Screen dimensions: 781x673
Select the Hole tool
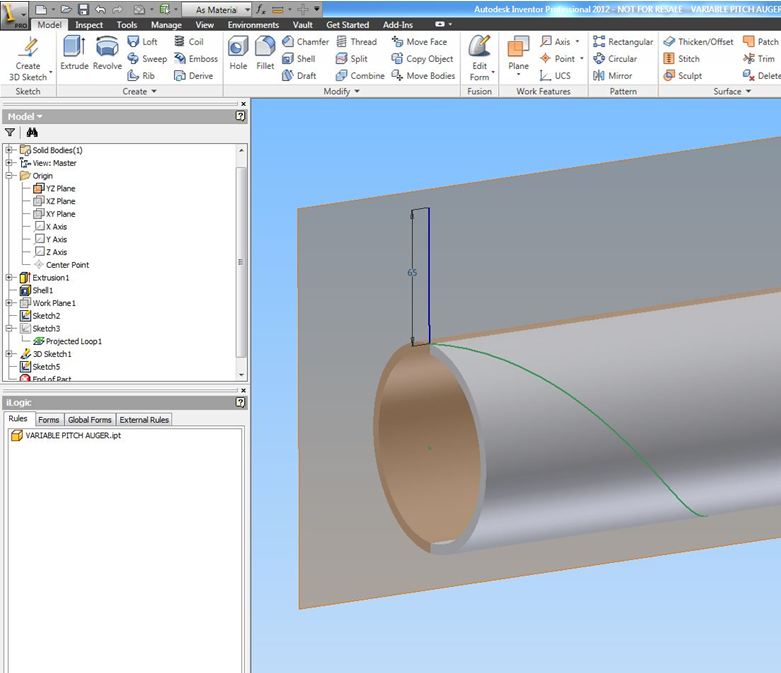coord(238,54)
